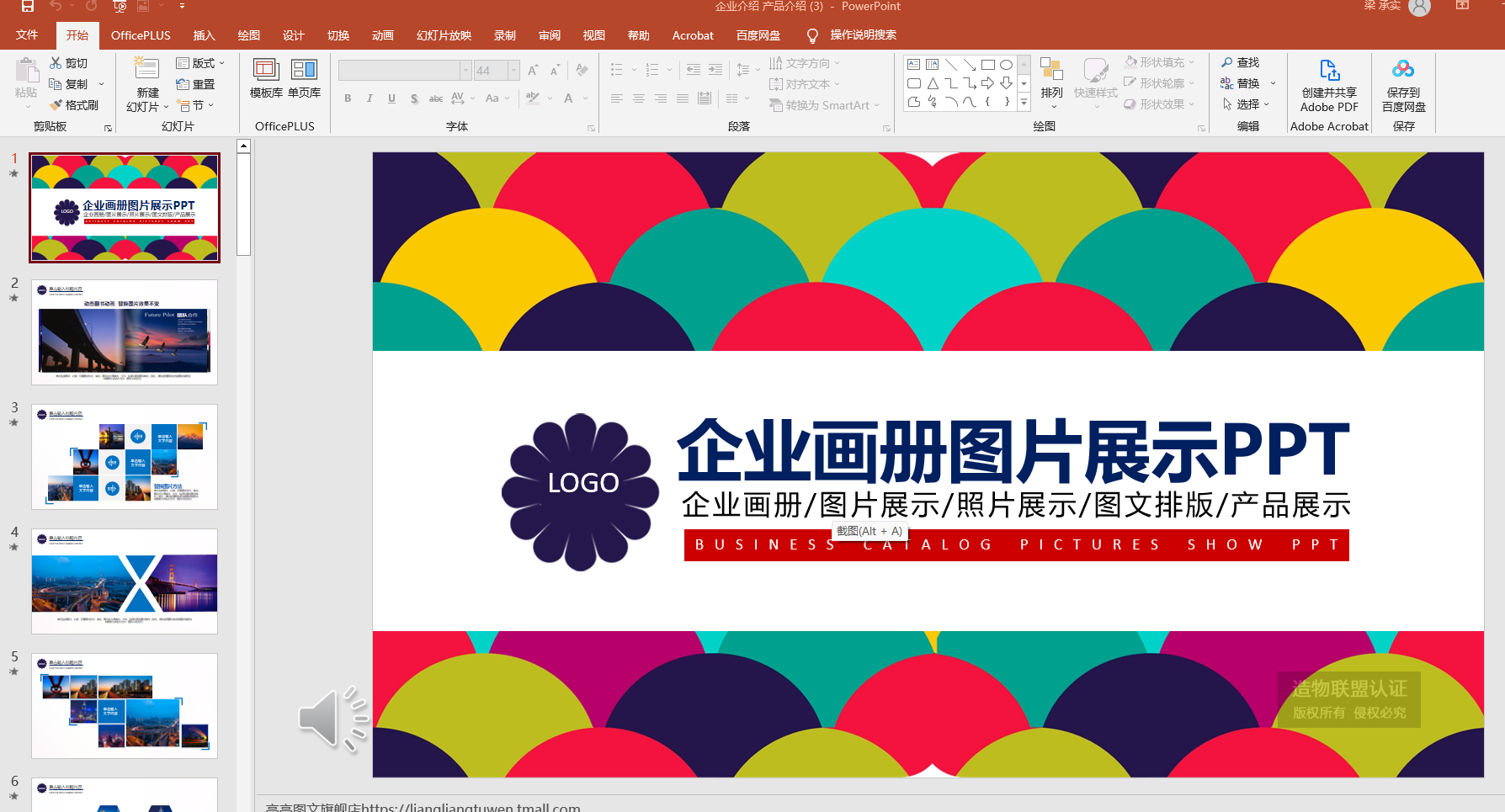Screen dimensions: 1505x812
Task: Open the 模板库 template library
Action: tap(266, 78)
